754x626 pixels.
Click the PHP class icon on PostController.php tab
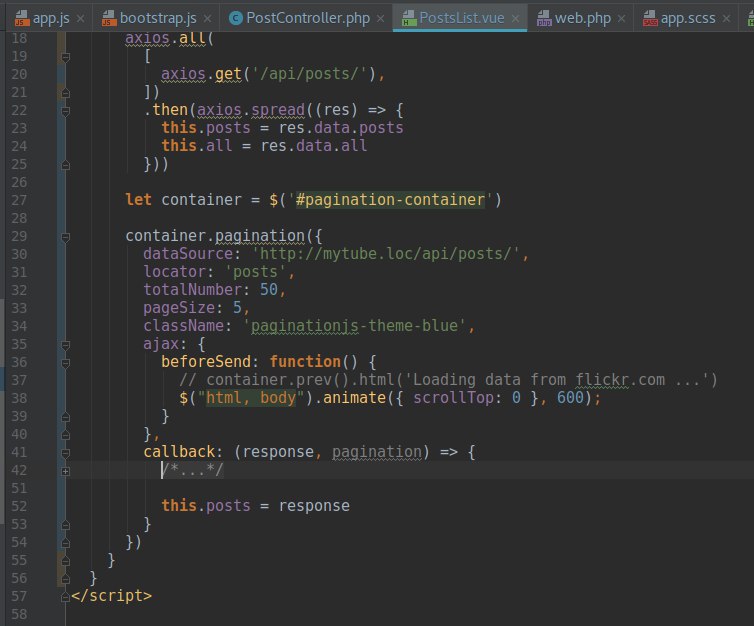pyautogui.click(x=236, y=18)
